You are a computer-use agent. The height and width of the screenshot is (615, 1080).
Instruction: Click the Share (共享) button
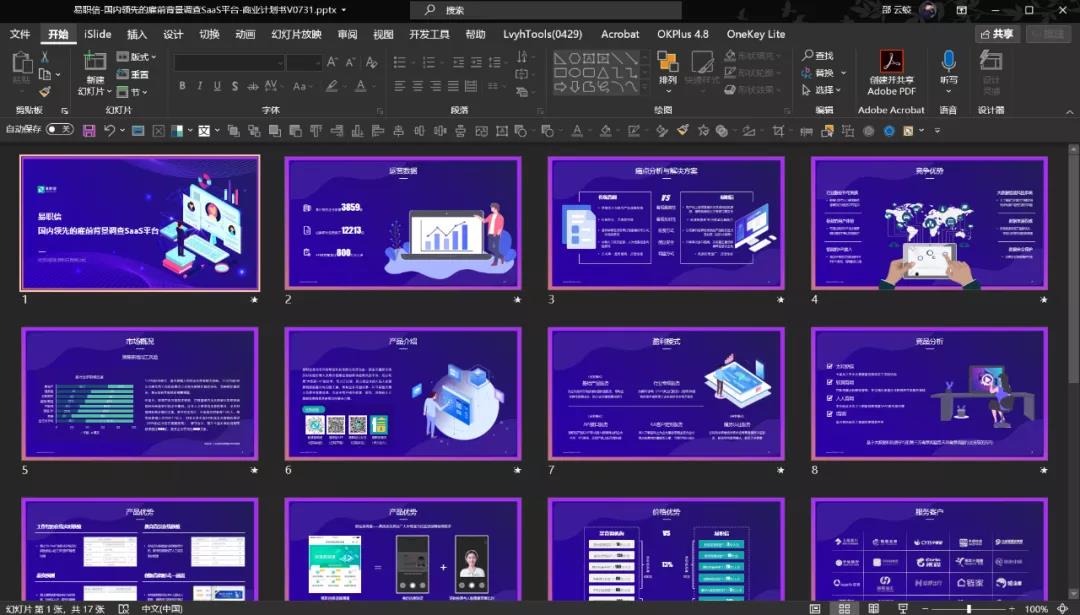[997, 34]
